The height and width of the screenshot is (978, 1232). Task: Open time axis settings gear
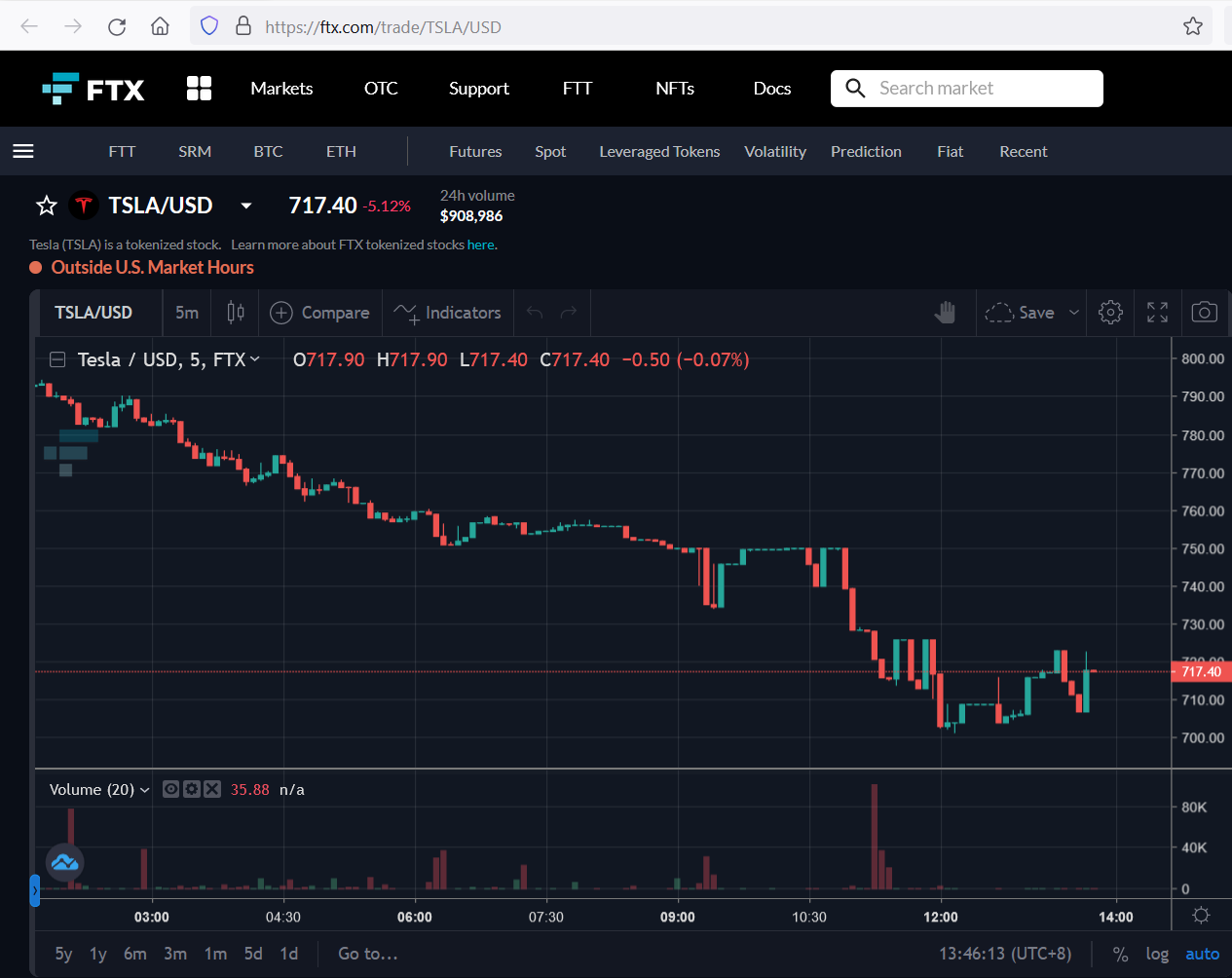1201,916
